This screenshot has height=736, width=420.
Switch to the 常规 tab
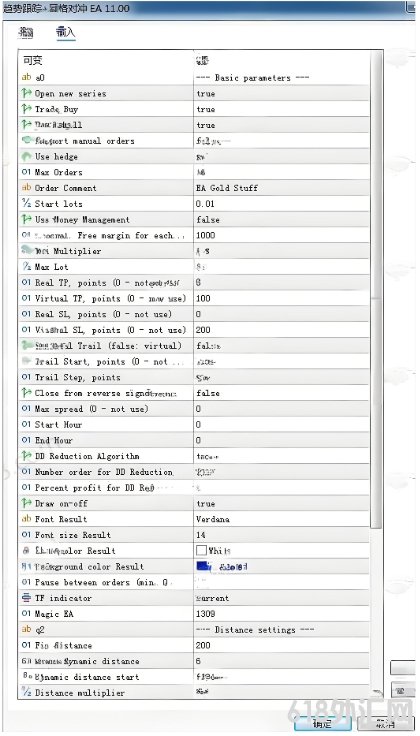(x=26, y=32)
